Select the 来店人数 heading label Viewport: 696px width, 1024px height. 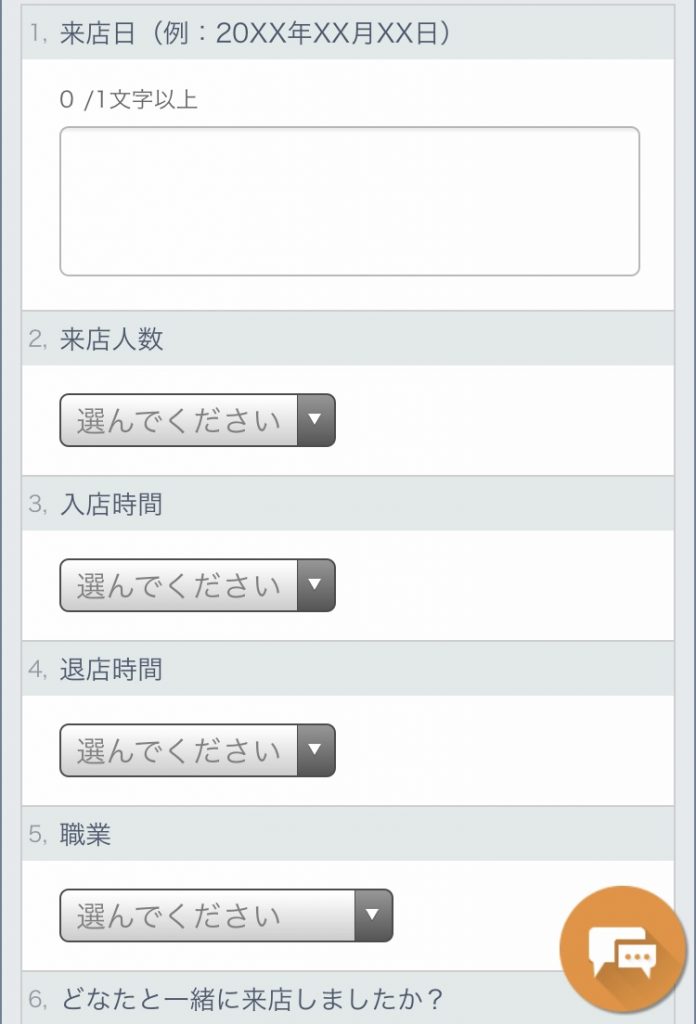111,339
